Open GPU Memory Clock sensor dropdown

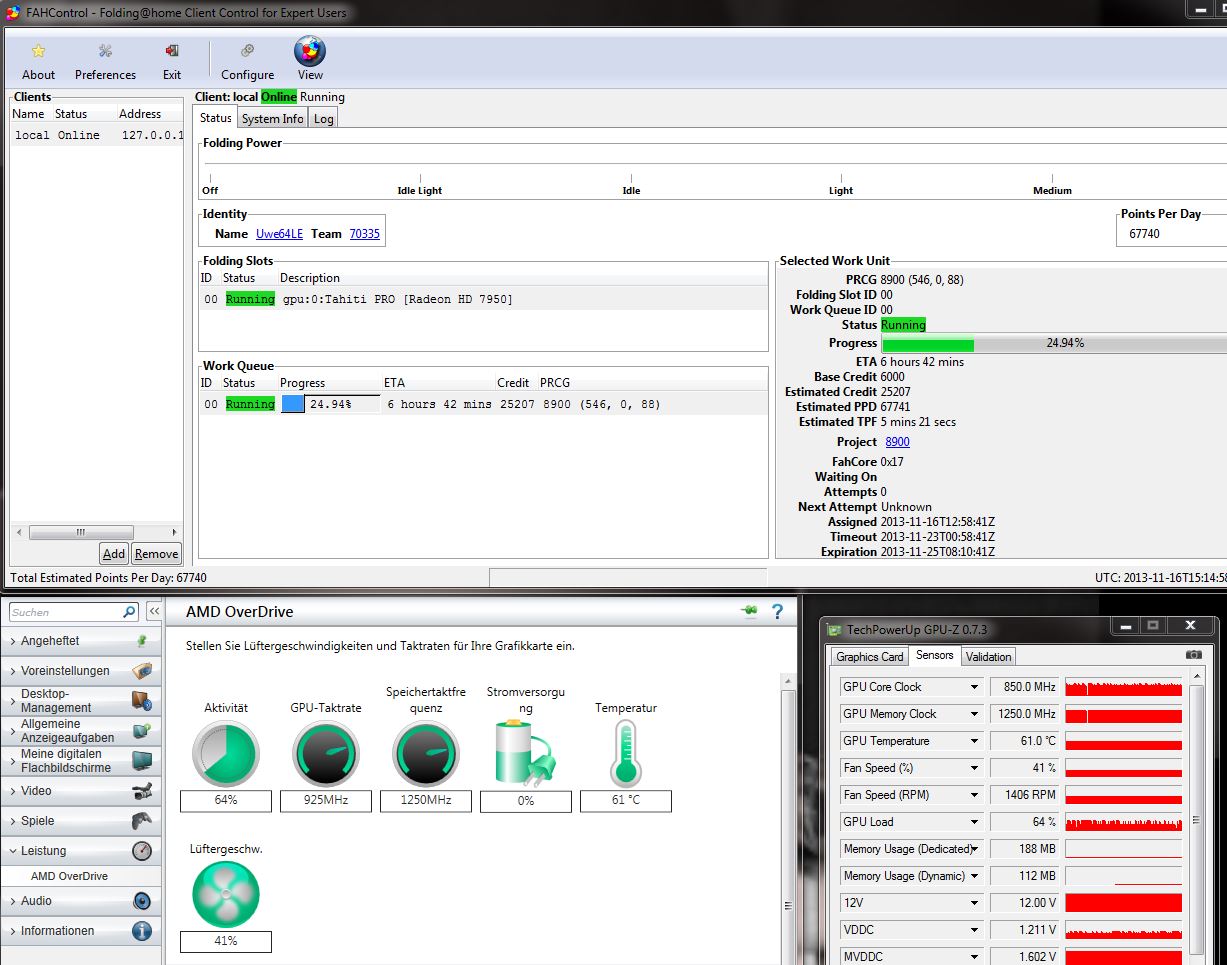(974, 714)
